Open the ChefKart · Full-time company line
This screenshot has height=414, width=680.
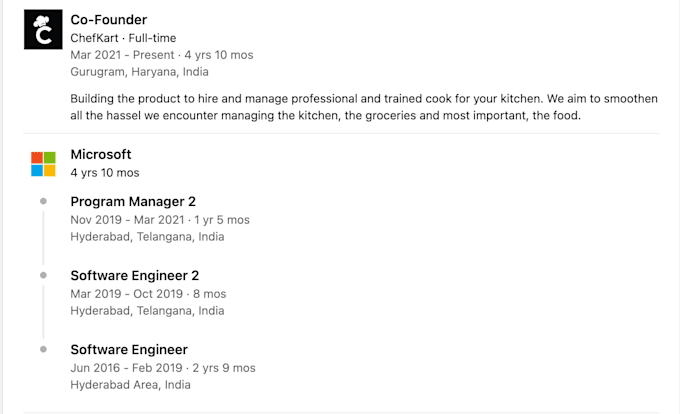pos(123,38)
